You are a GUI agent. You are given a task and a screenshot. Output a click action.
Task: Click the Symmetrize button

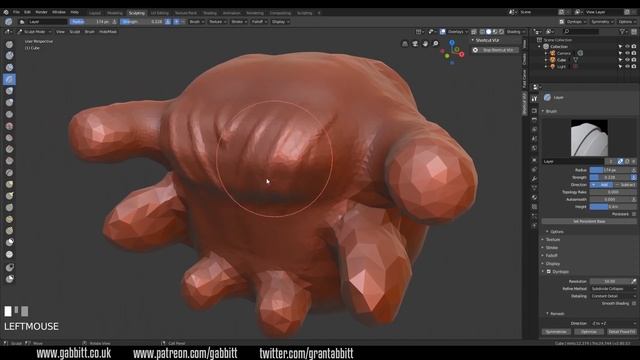tap(556, 332)
